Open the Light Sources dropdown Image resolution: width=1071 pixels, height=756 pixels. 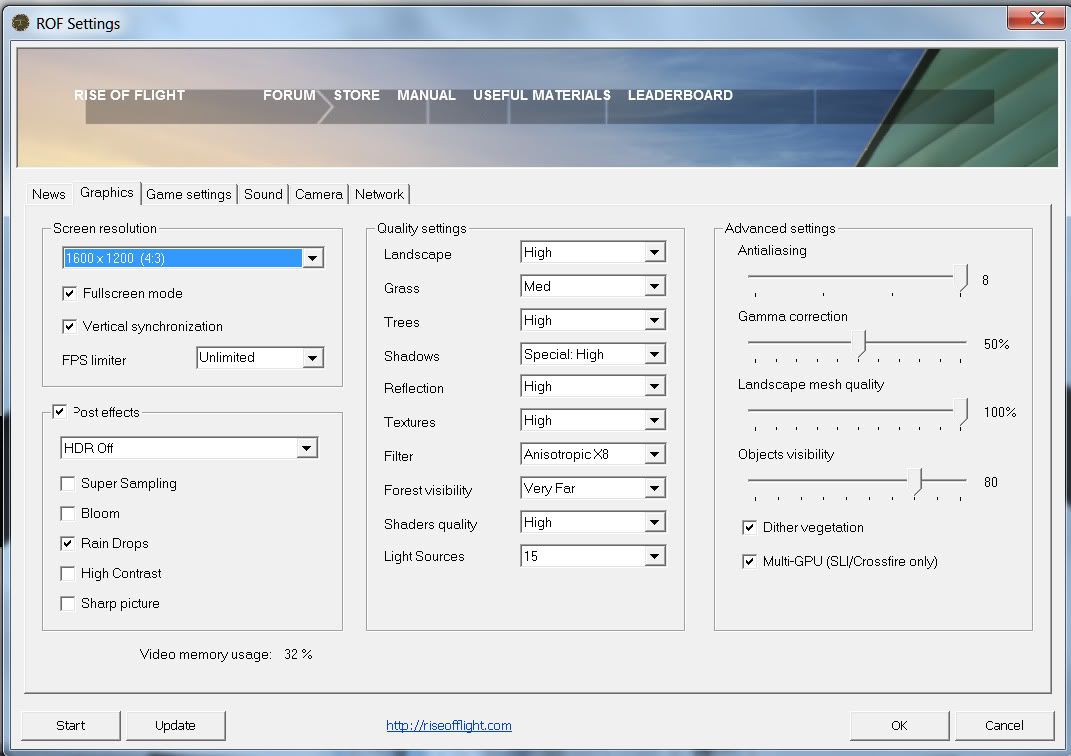pos(593,556)
